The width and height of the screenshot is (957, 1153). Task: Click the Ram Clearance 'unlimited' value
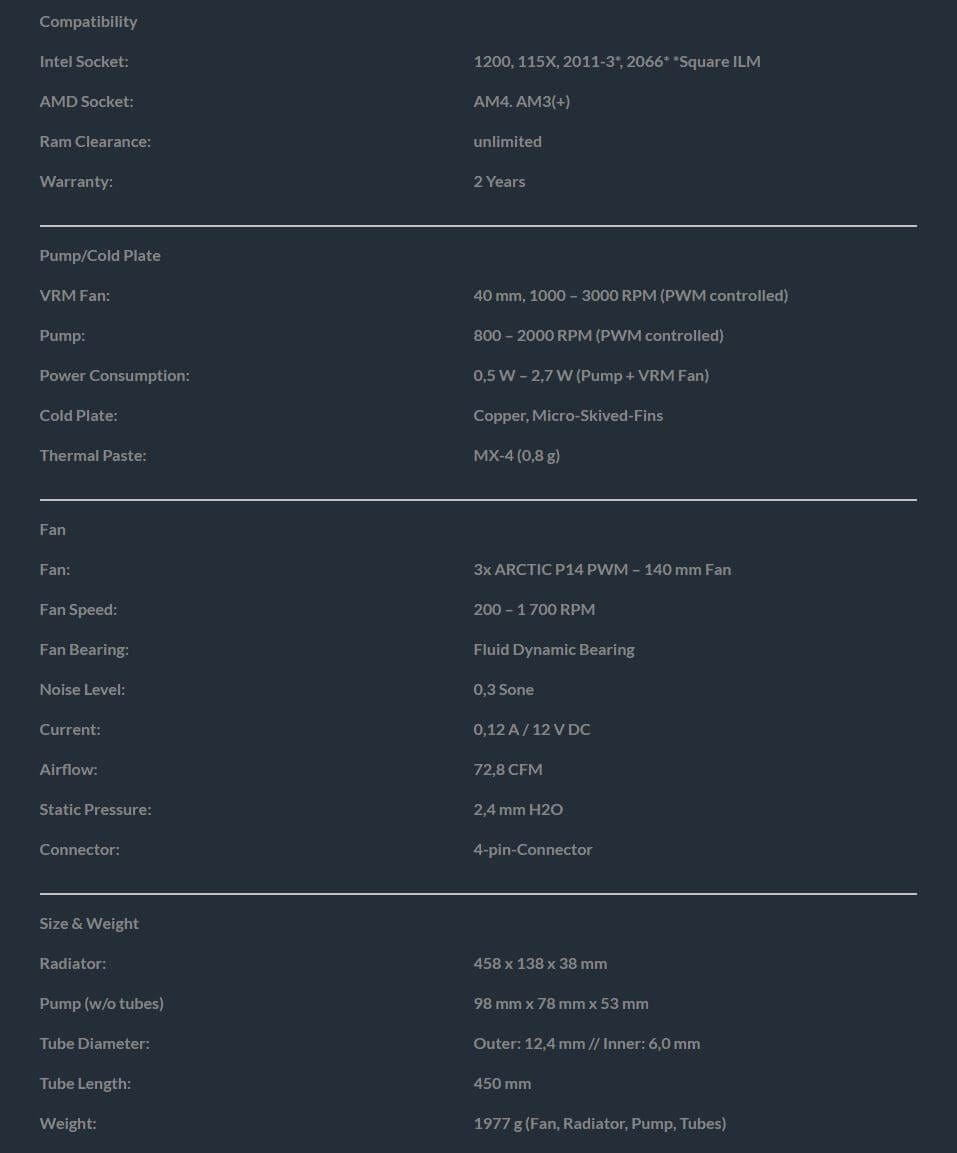coord(507,141)
